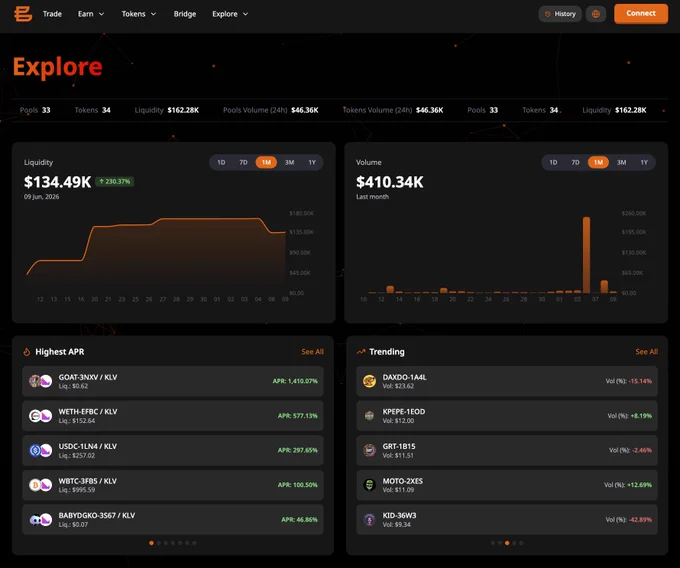Select 7D range in Volume chart

[x=575, y=162]
